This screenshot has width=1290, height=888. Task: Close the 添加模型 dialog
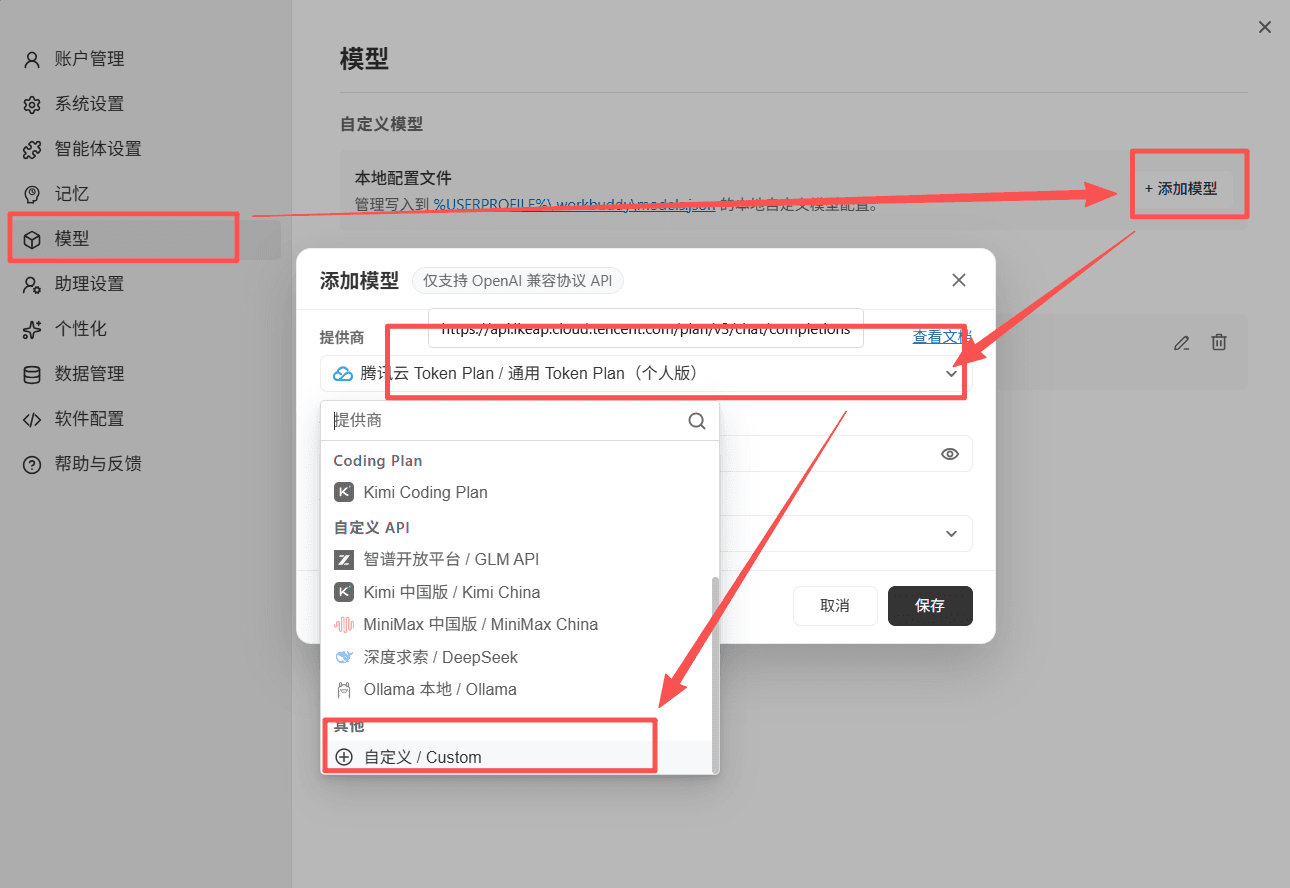(959, 280)
